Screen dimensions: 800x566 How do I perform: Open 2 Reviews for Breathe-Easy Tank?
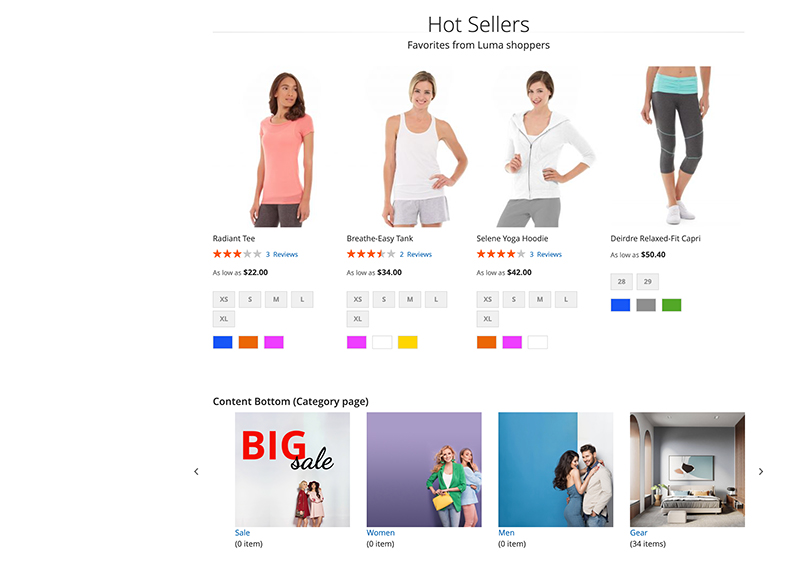coord(415,254)
